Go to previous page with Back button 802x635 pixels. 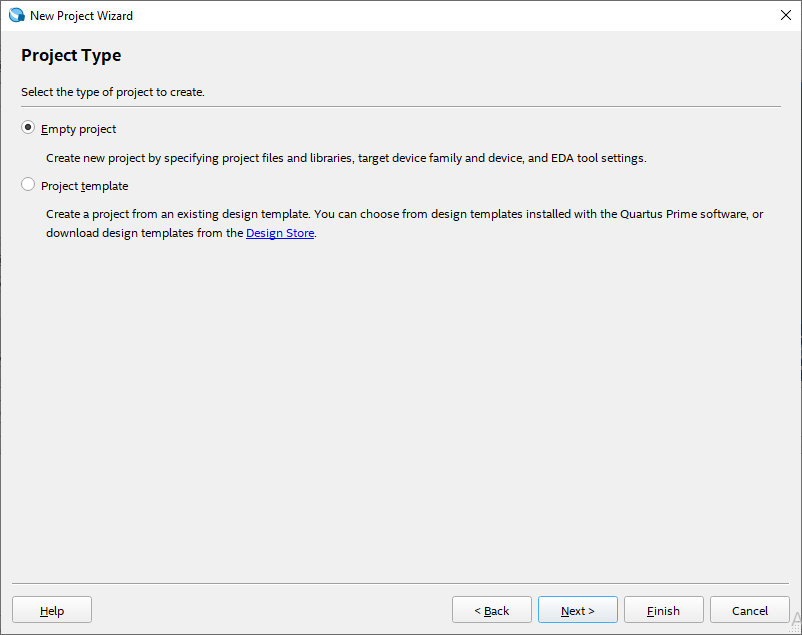491,610
